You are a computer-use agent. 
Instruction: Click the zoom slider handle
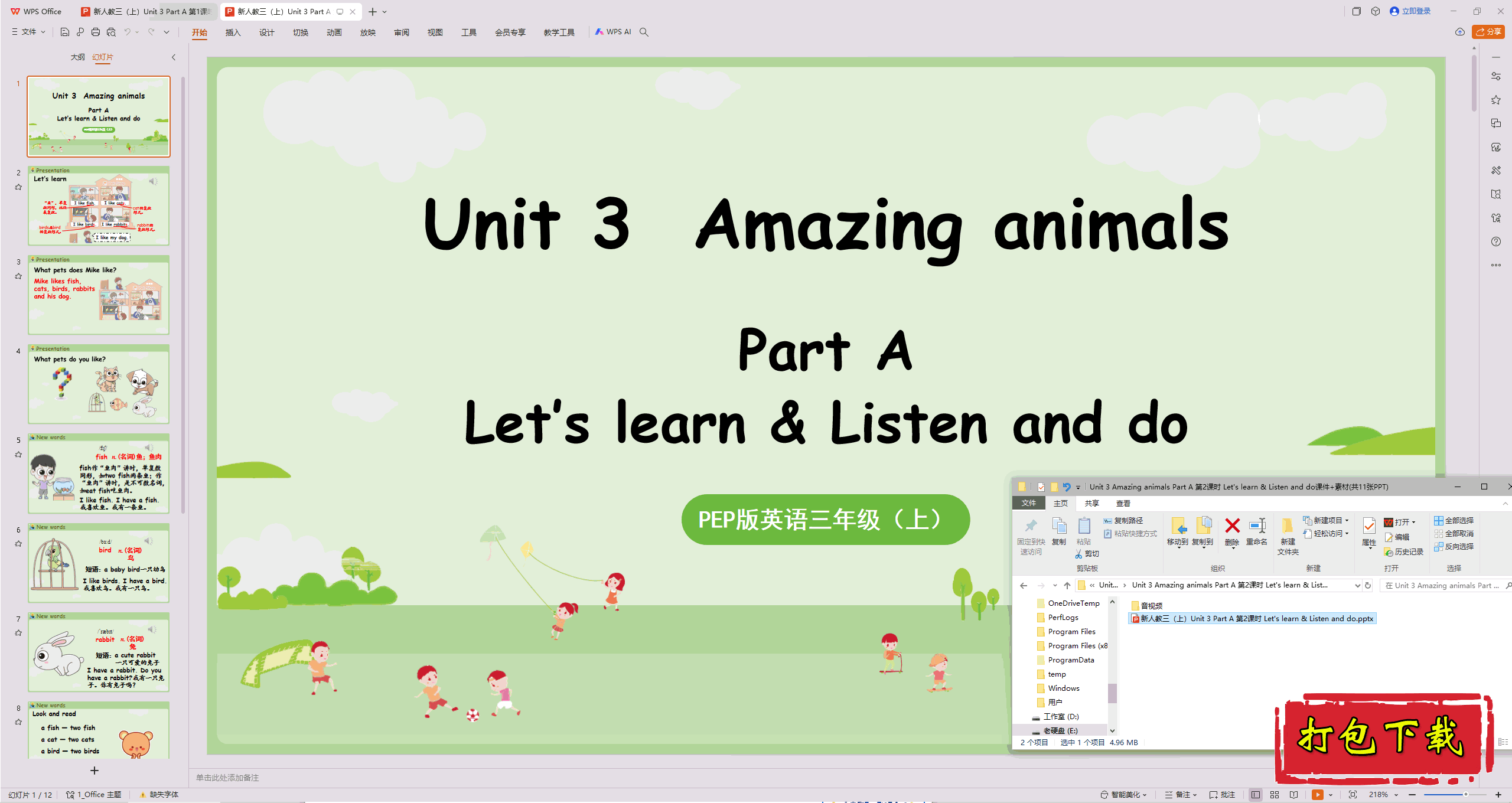[x=1466, y=795]
